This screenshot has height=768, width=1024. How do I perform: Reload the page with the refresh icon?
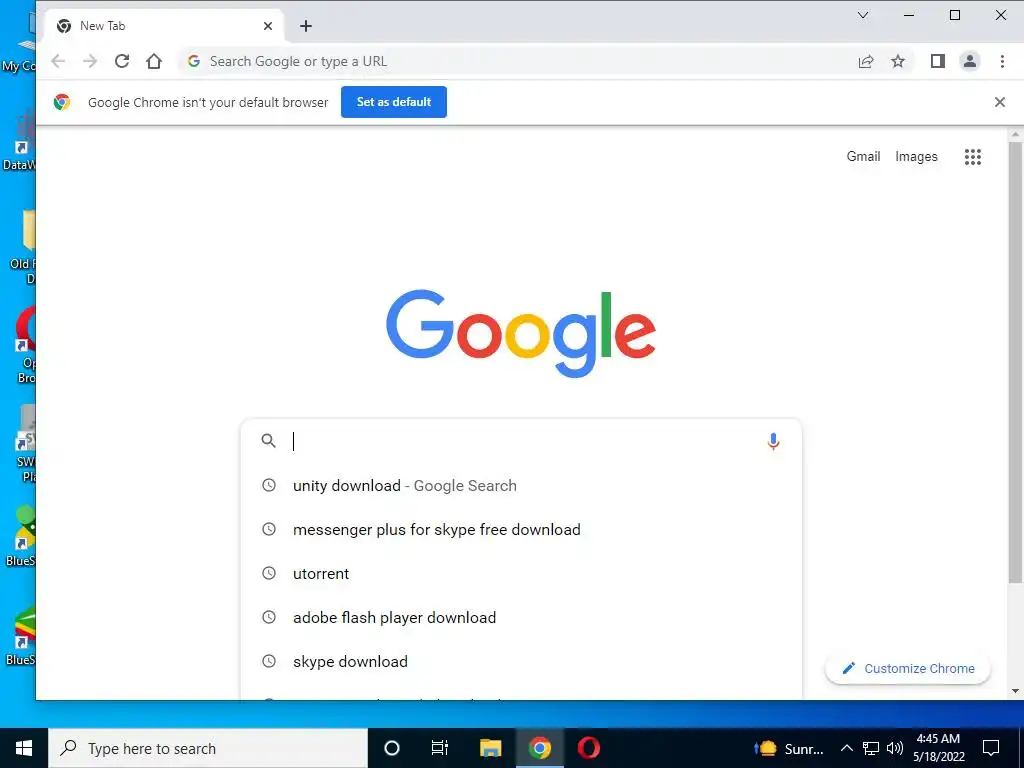pyautogui.click(x=121, y=61)
